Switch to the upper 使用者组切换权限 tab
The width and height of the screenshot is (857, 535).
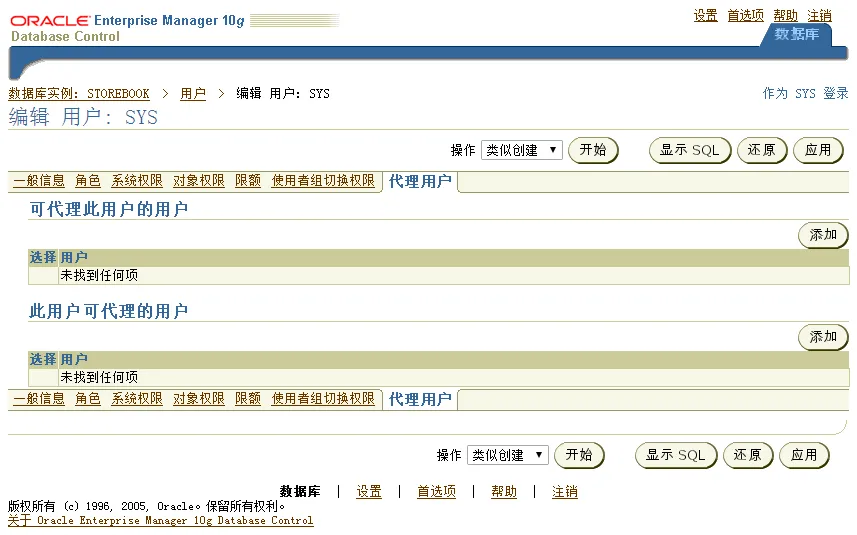tap(323, 180)
